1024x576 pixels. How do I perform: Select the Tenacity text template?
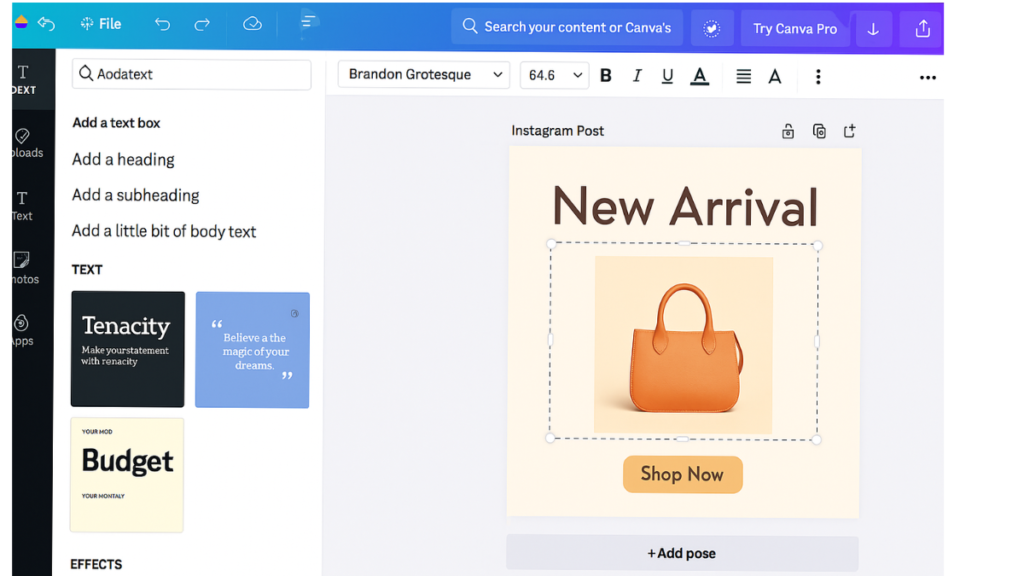128,349
